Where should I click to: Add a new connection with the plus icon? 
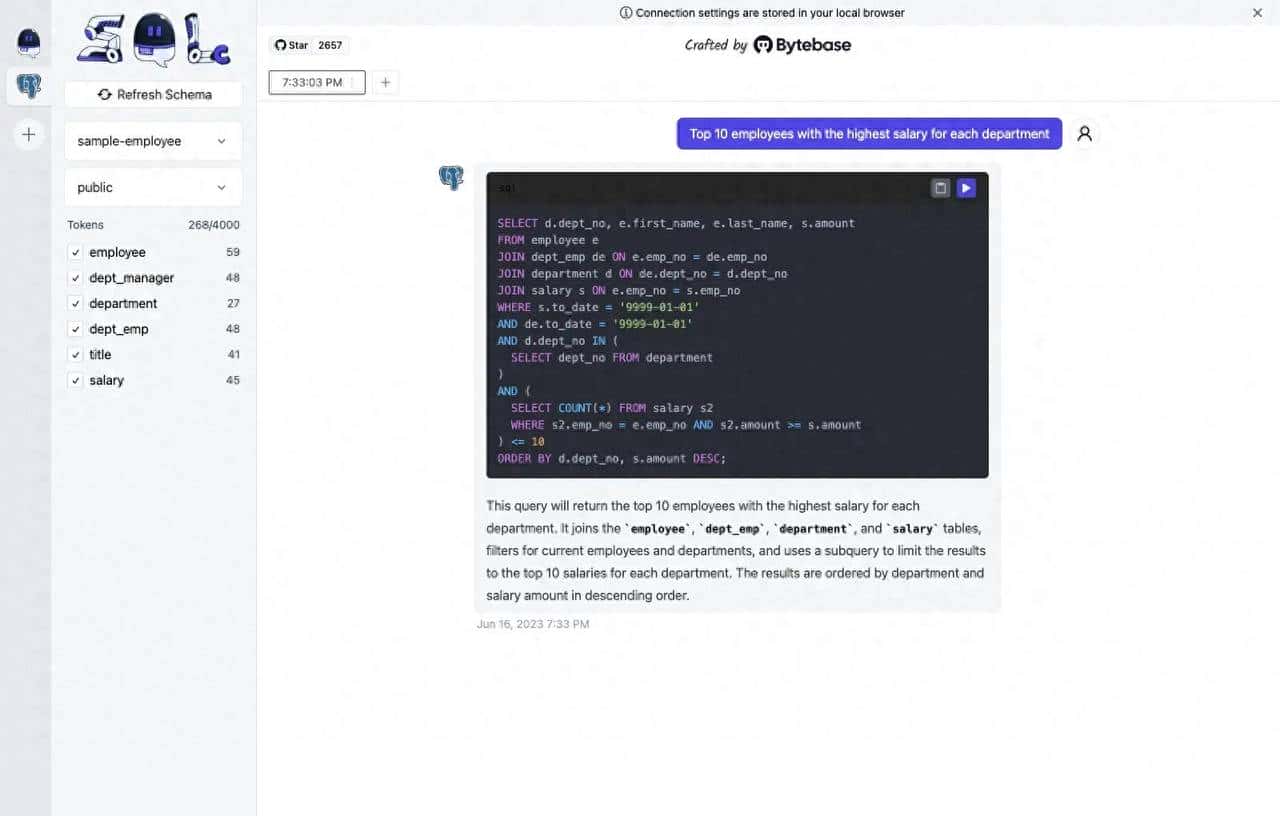pos(29,134)
